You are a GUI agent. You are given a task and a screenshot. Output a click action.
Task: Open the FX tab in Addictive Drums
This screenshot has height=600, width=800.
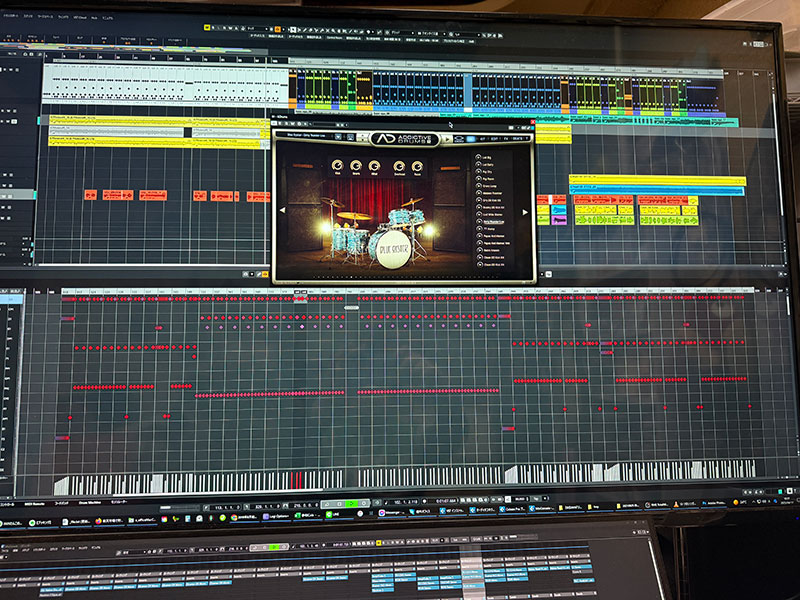[506, 139]
